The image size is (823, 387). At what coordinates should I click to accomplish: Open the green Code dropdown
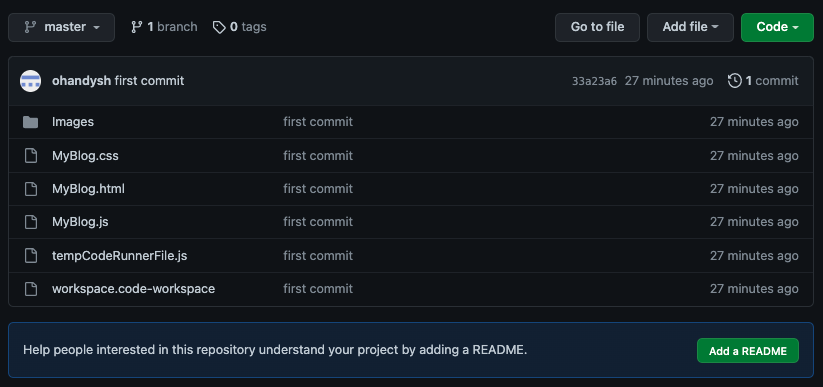tap(777, 27)
